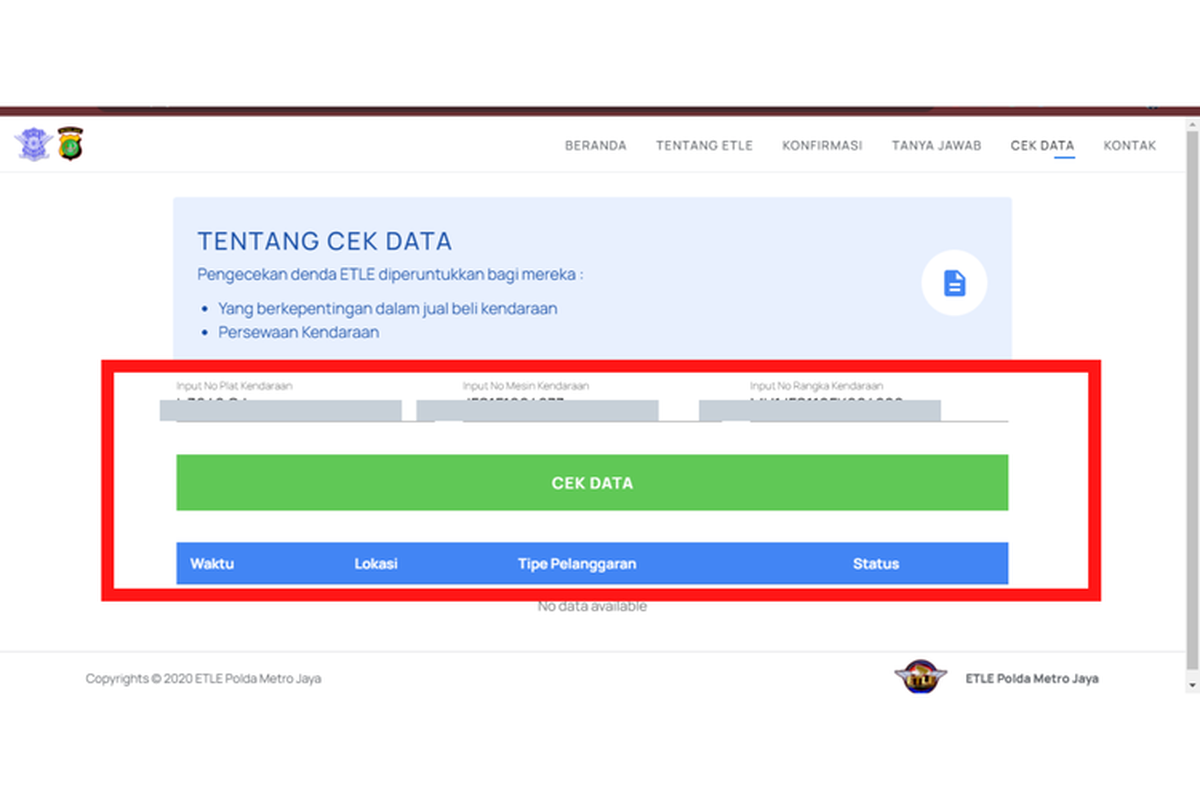Open the KONTAK page
The width and height of the screenshot is (1200, 800).
point(1129,146)
